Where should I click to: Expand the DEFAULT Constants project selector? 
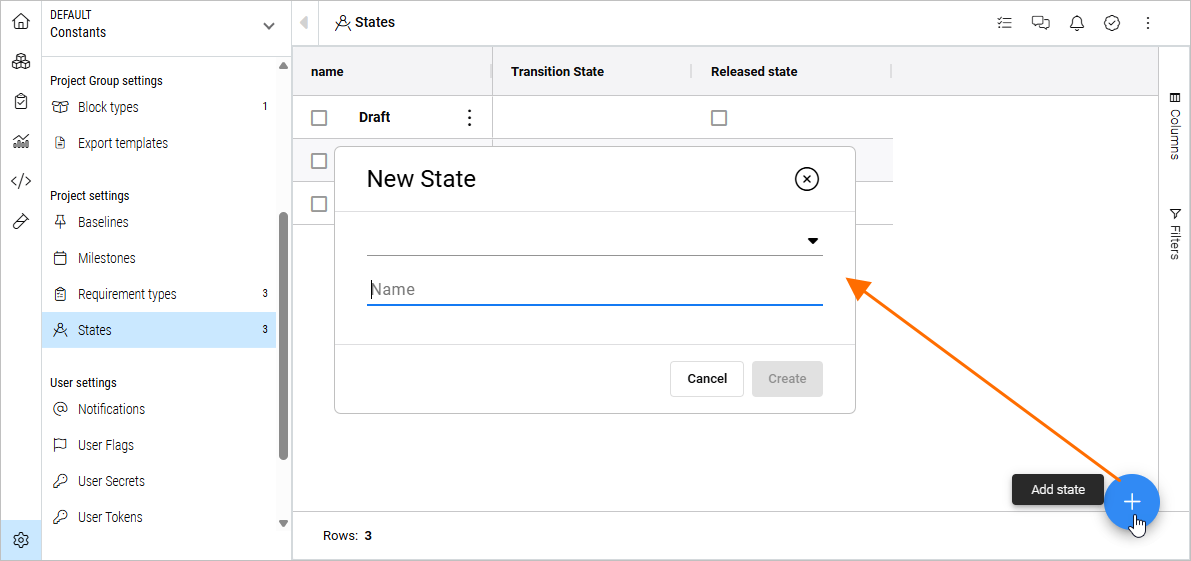(x=268, y=25)
